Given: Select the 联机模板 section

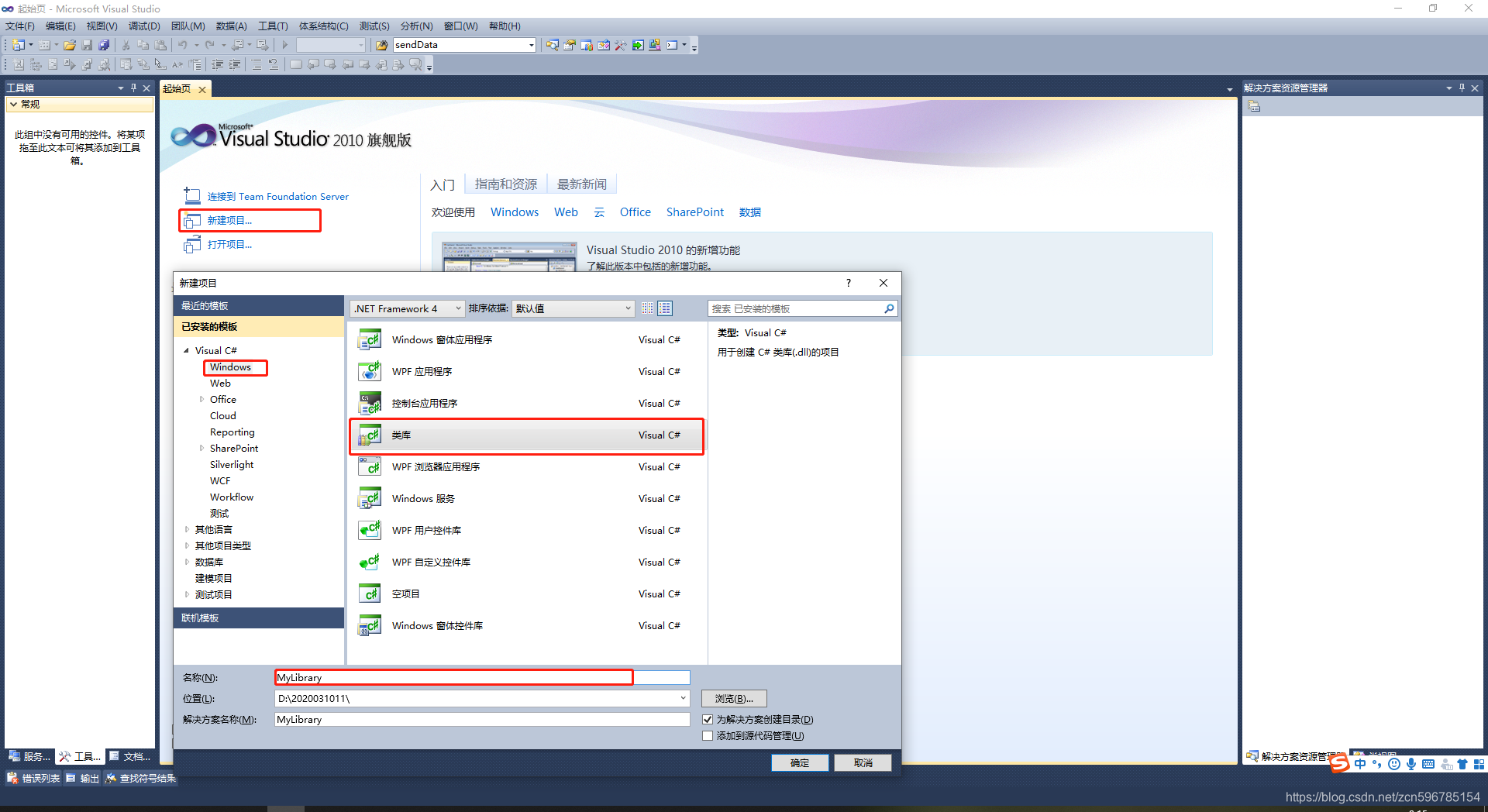Looking at the screenshot, I should tap(259, 618).
